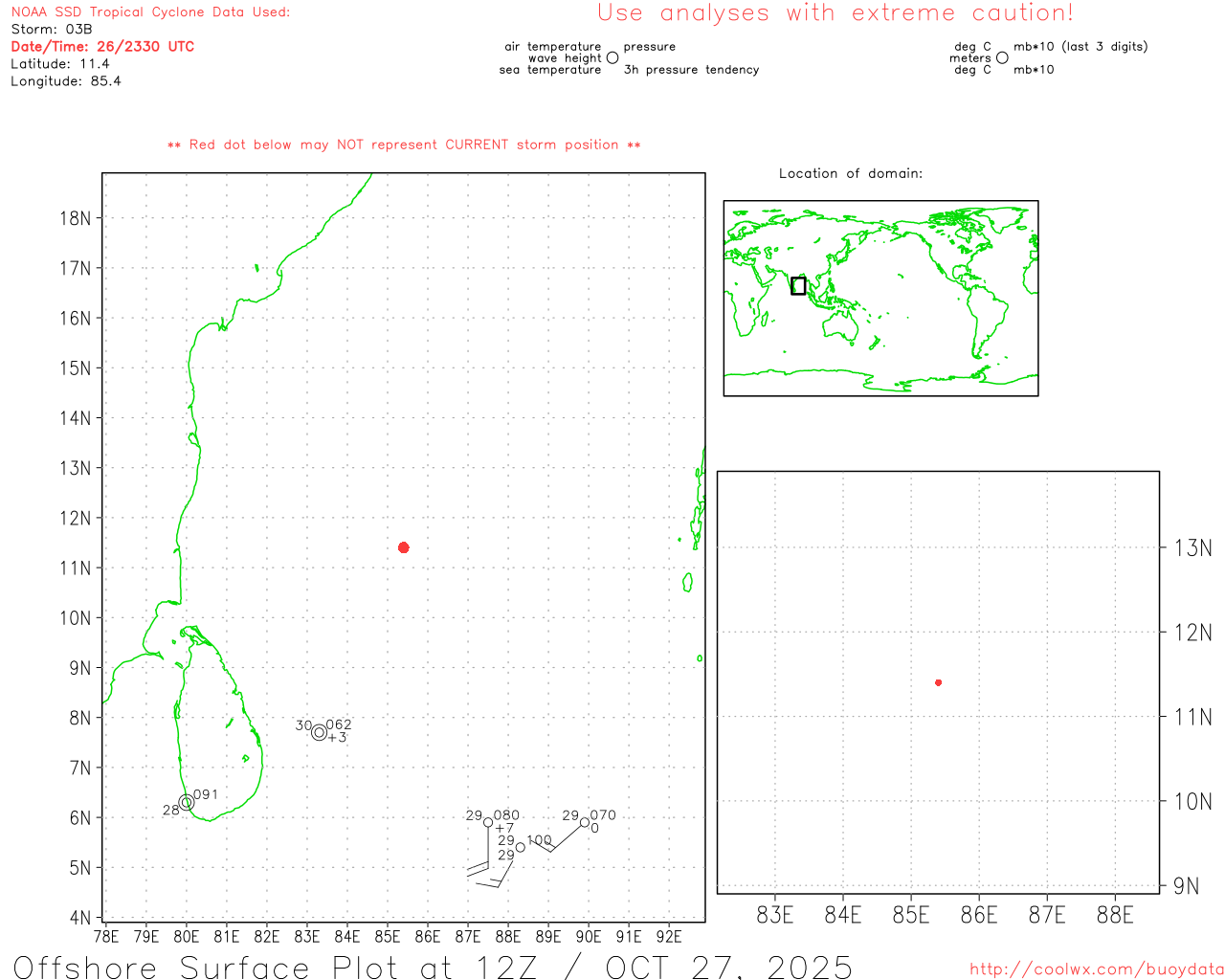The width and height of the screenshot is (1225, 980).
Task: Click the Use analyses with extreme caution warning
Action: pyautogui.click(x=835, y=12)
